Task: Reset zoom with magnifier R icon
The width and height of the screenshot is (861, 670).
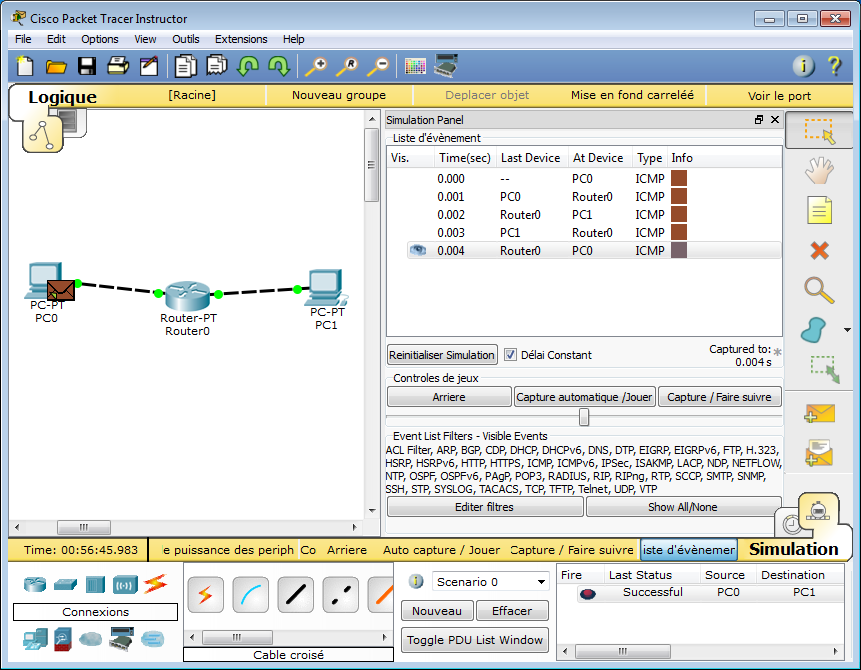Action: [347, 66]
